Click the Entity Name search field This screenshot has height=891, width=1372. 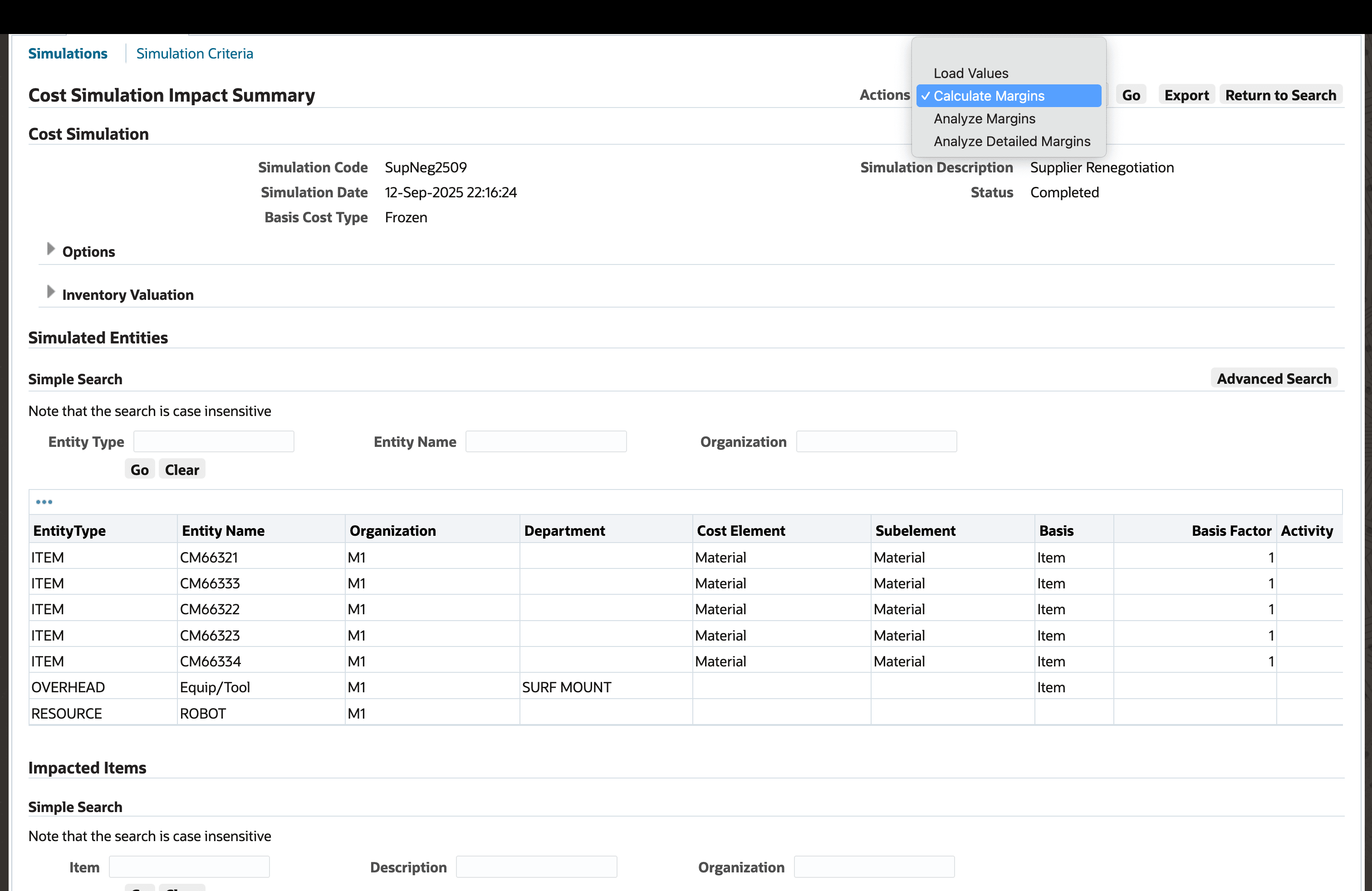coord(546,442)
